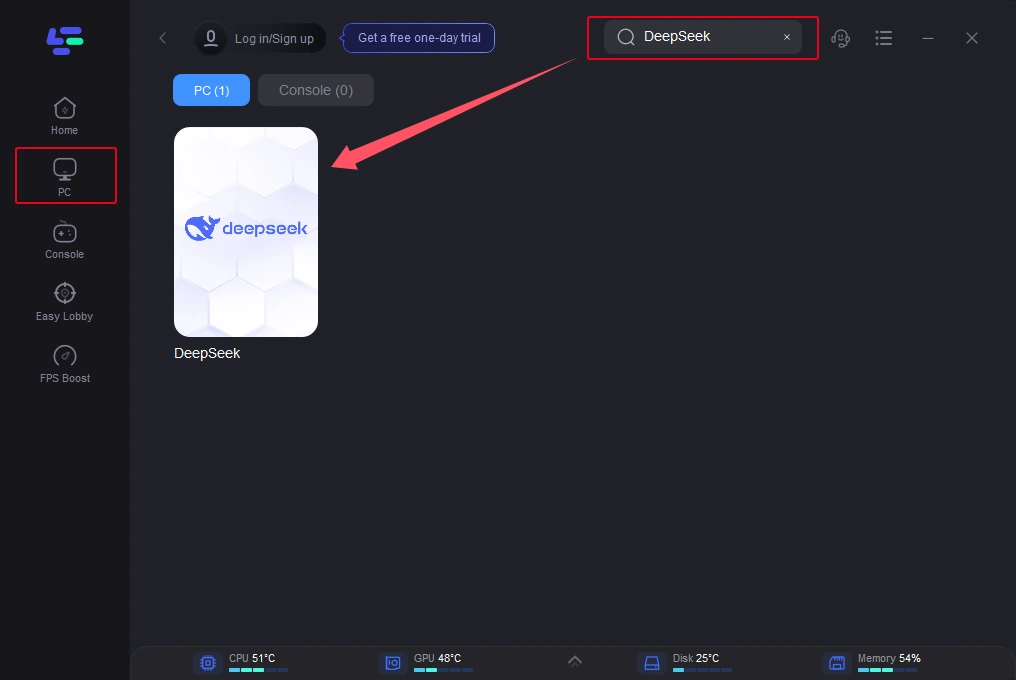Switch to the Console (0) tab
1016x680 pixels.
coord(316,90)
